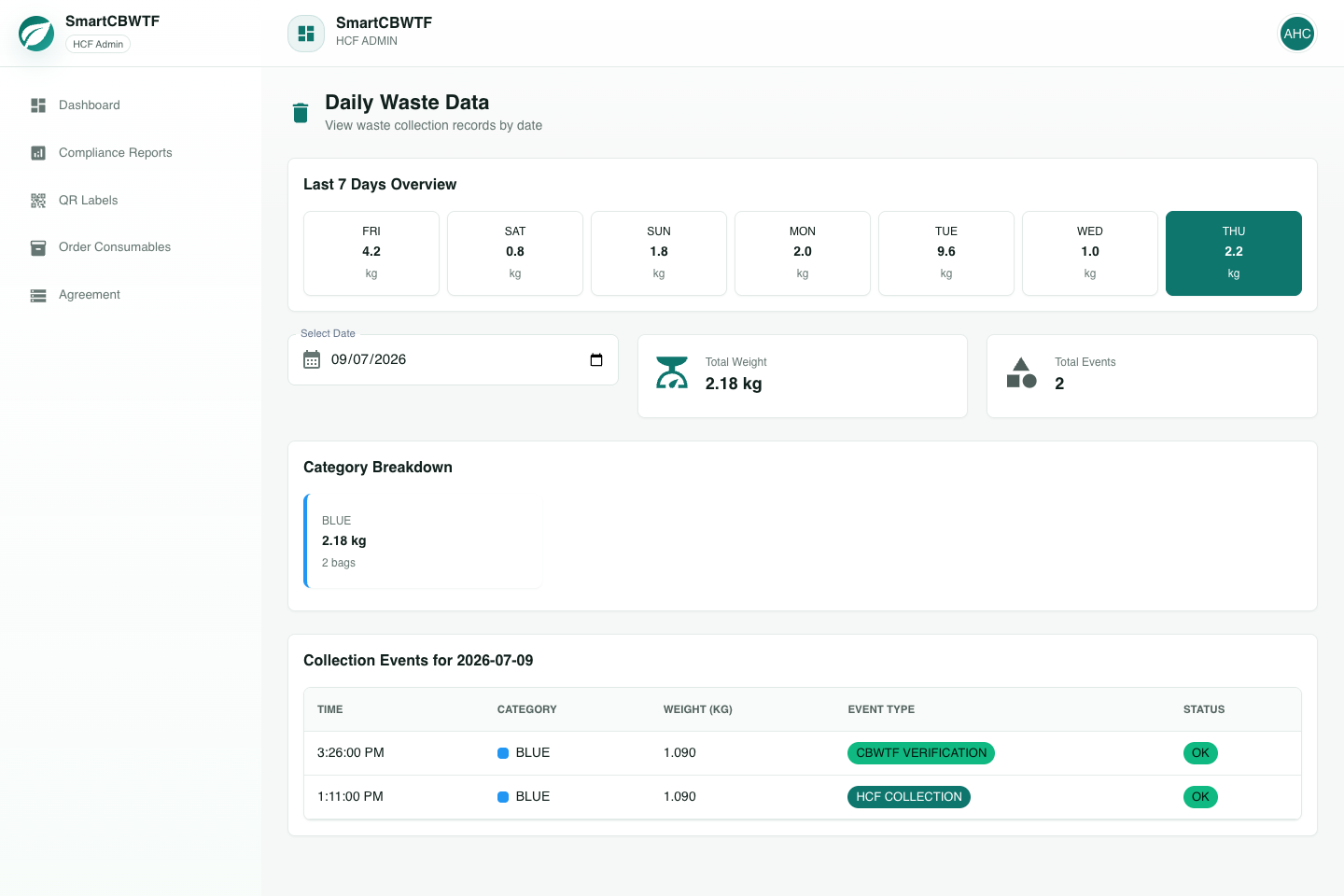Click the trash bin icon beside Daily Waste Data
The height and width of the screenshot is (896, 1344).
click(301, 113)
